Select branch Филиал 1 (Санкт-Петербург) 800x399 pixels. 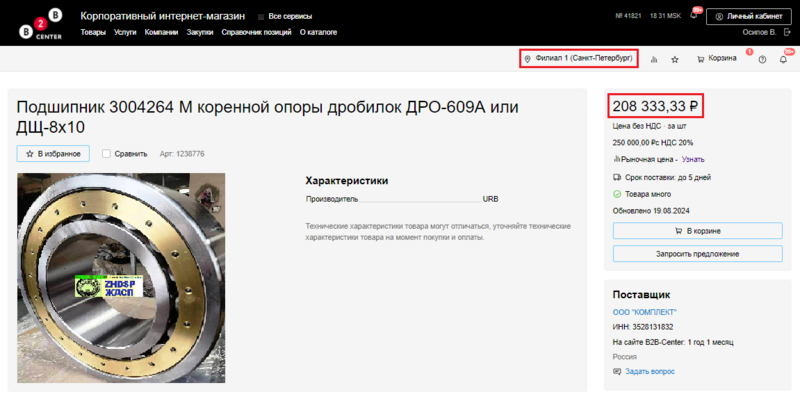tap(579, 59)
